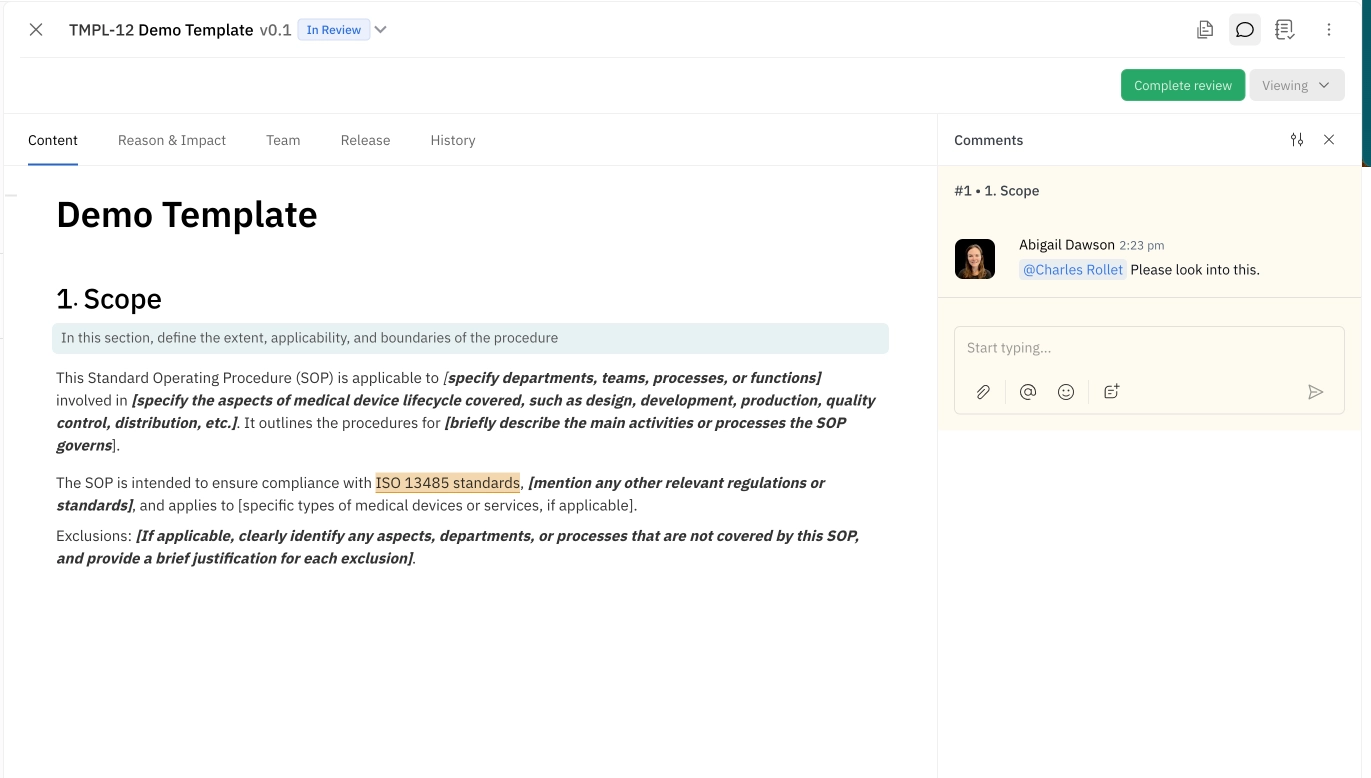Open the Viewing mode dropdown
This screenshot has width=1371, height=778.
tap(1296, 85)
